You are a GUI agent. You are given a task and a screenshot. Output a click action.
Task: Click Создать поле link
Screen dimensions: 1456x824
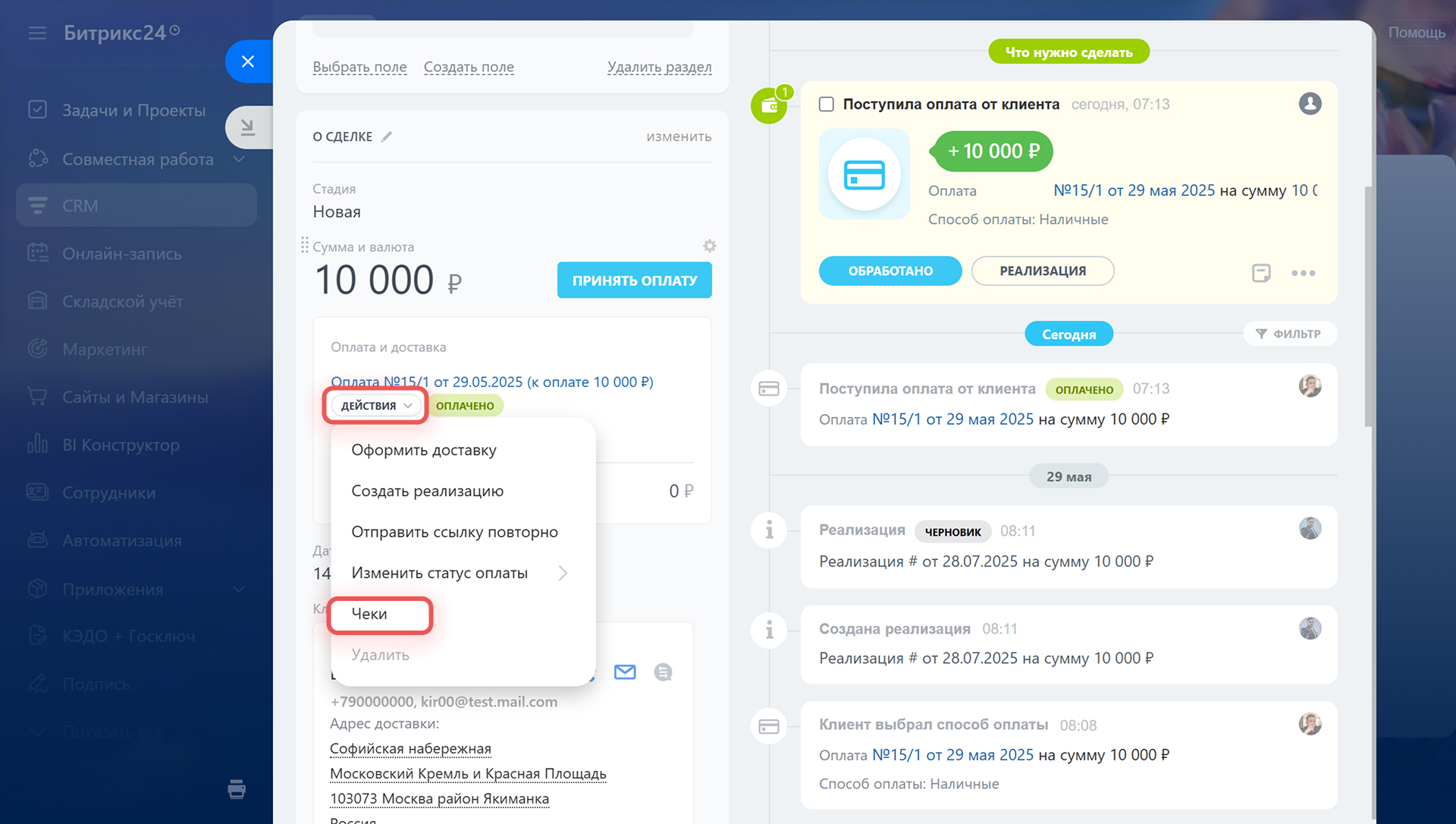pyautogui.click(x=469, y=67)
